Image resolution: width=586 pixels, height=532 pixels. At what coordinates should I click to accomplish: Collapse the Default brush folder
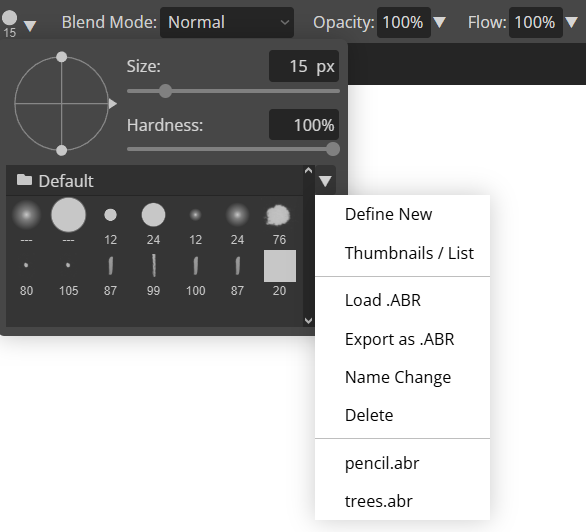click(x=154, y=181)
